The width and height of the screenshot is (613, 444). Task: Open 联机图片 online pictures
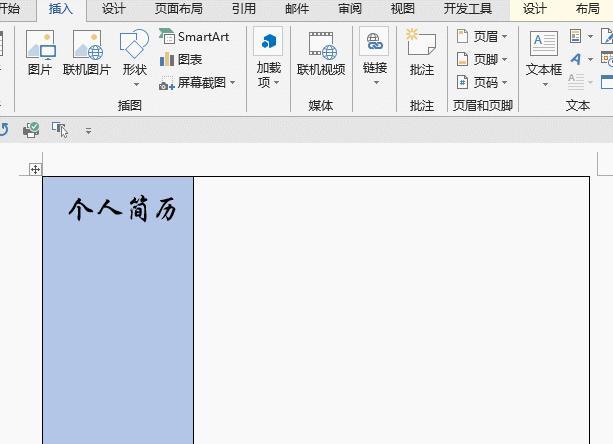[87, 53]
